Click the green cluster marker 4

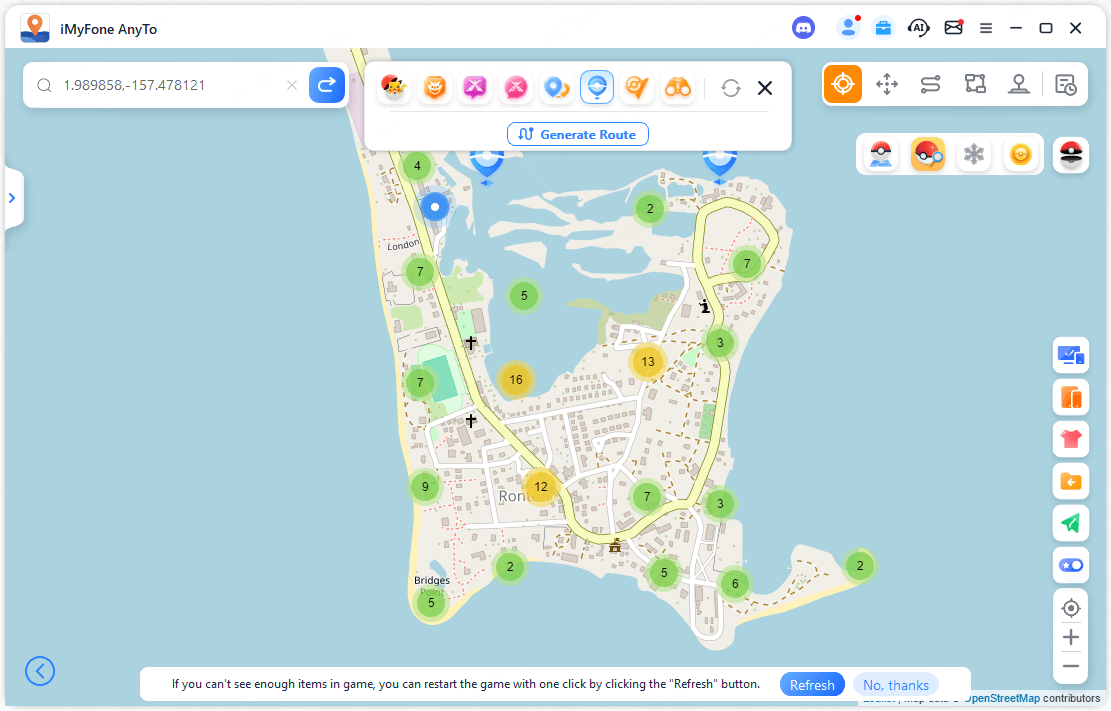(417, 167)
